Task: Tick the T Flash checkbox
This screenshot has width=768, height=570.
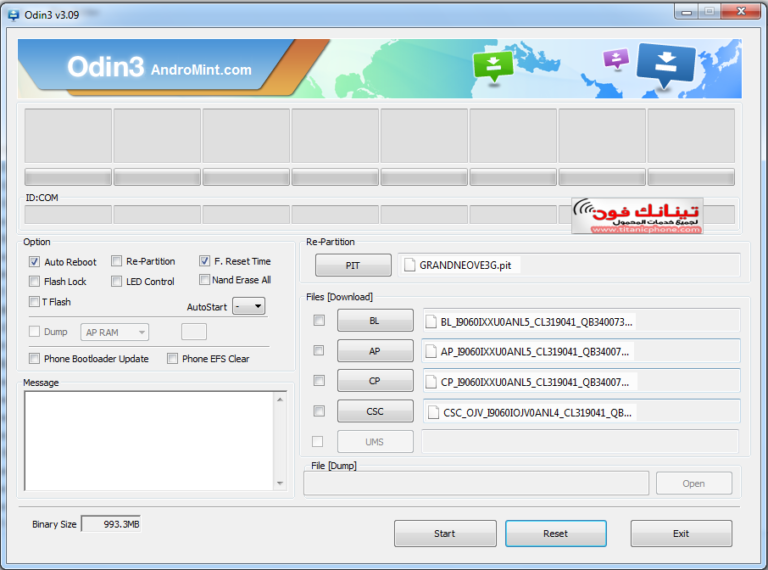Action: [34, 301]
